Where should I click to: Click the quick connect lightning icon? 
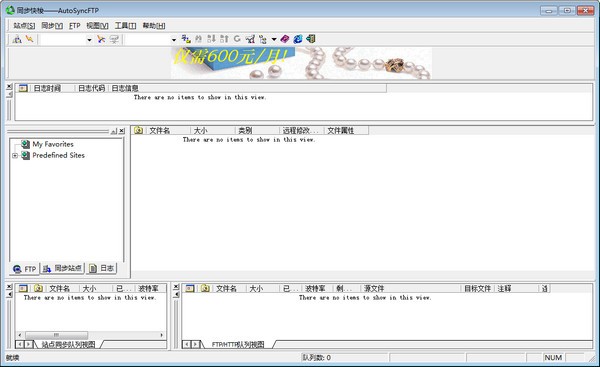(29, 39)
